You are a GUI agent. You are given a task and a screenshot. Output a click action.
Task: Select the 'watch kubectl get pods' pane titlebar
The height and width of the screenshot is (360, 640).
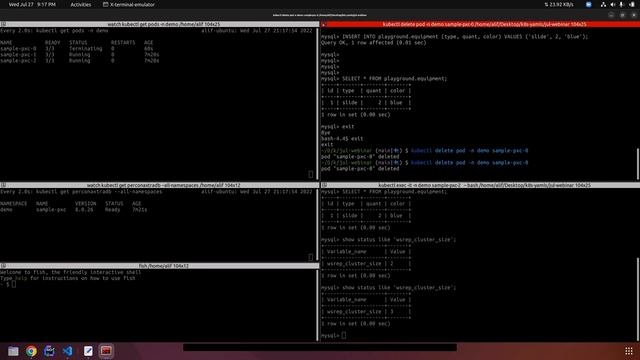pyautogui.click(x=160, y=24)
